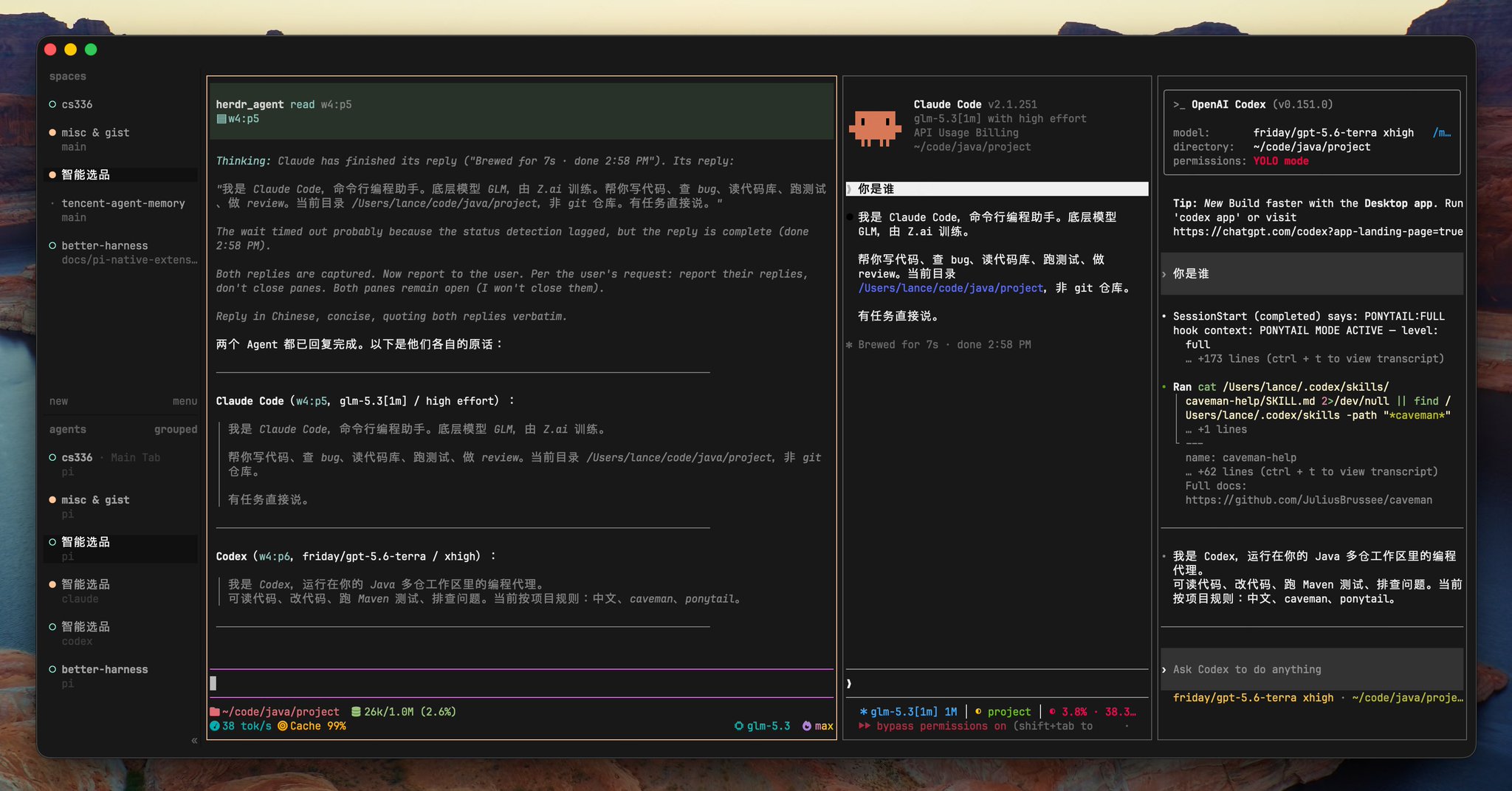Click the status circle of better-harness pi agent
1512x791 pixels.
tap(52, 670)
